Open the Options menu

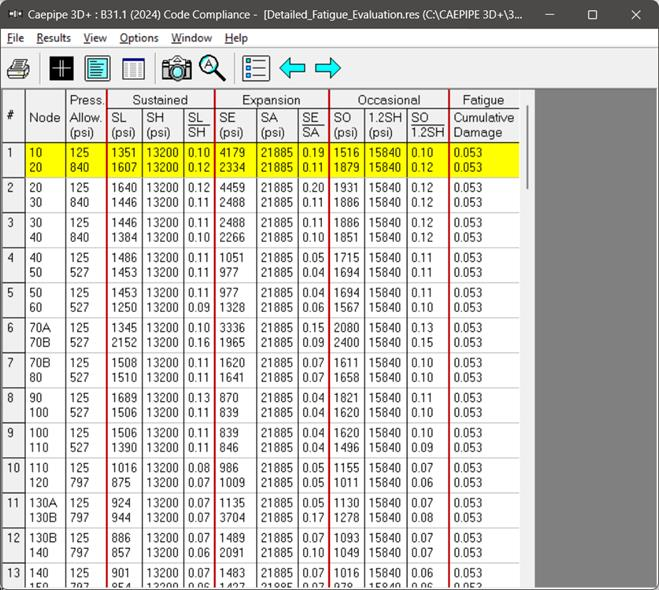pos(139,38)
